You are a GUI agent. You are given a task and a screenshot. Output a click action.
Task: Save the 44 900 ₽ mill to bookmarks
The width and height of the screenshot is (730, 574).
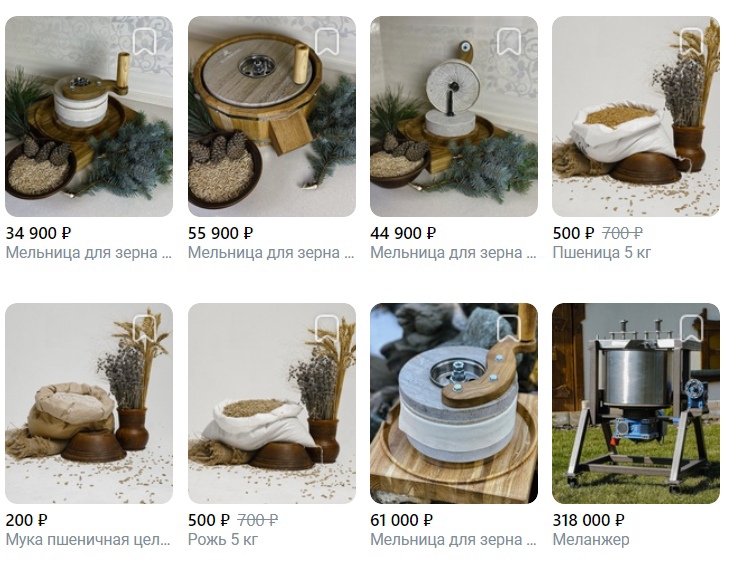(509, 41)
